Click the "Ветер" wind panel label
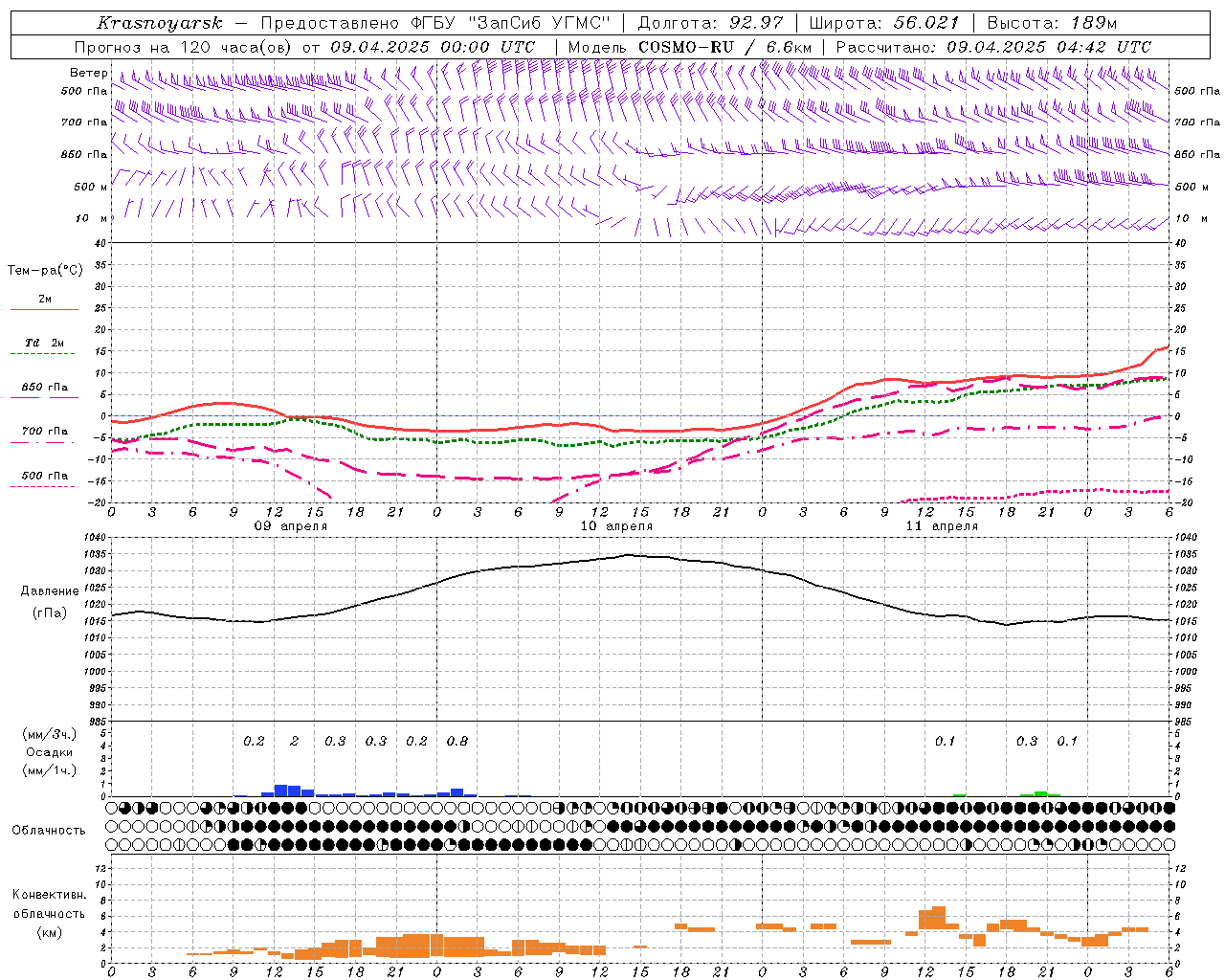Viewport: 1225px width, 980px height. [x=89, y=73]
